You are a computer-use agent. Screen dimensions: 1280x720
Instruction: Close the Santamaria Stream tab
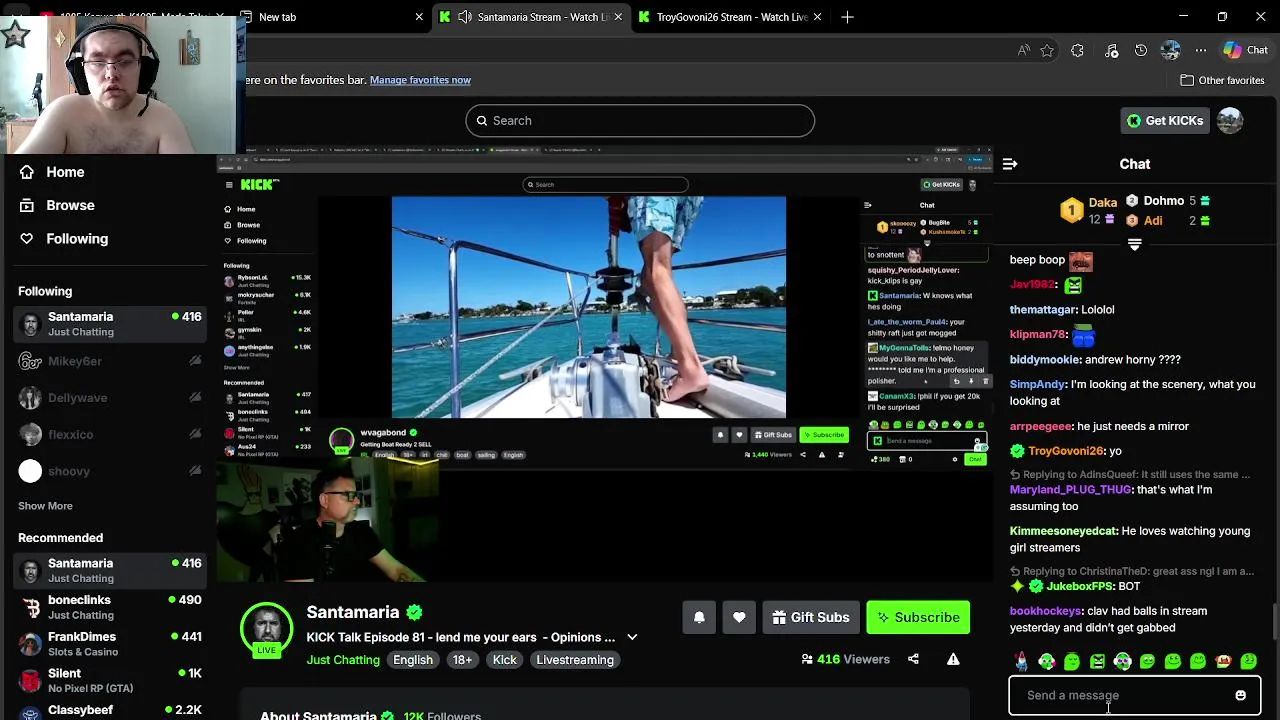[x=619, y=17]
